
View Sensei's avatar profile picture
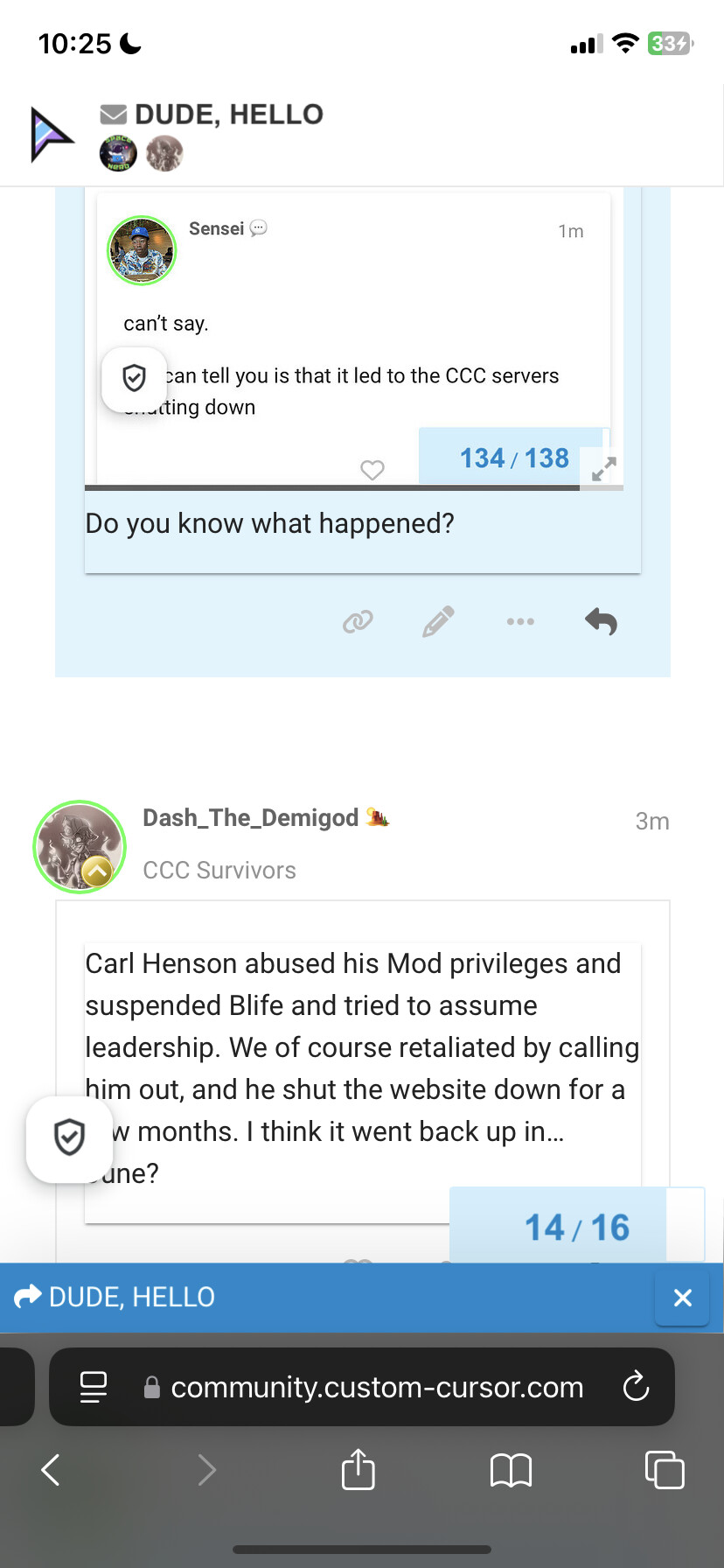coord(142,250)
